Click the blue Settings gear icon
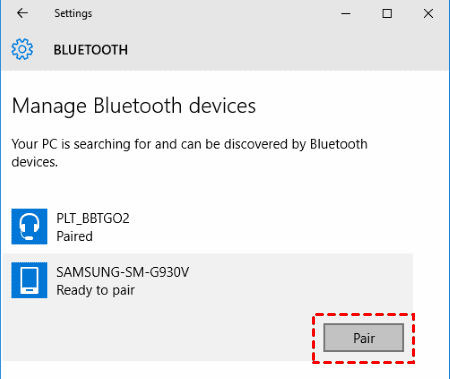The image size is (450, 379). (x=22, y=49)
